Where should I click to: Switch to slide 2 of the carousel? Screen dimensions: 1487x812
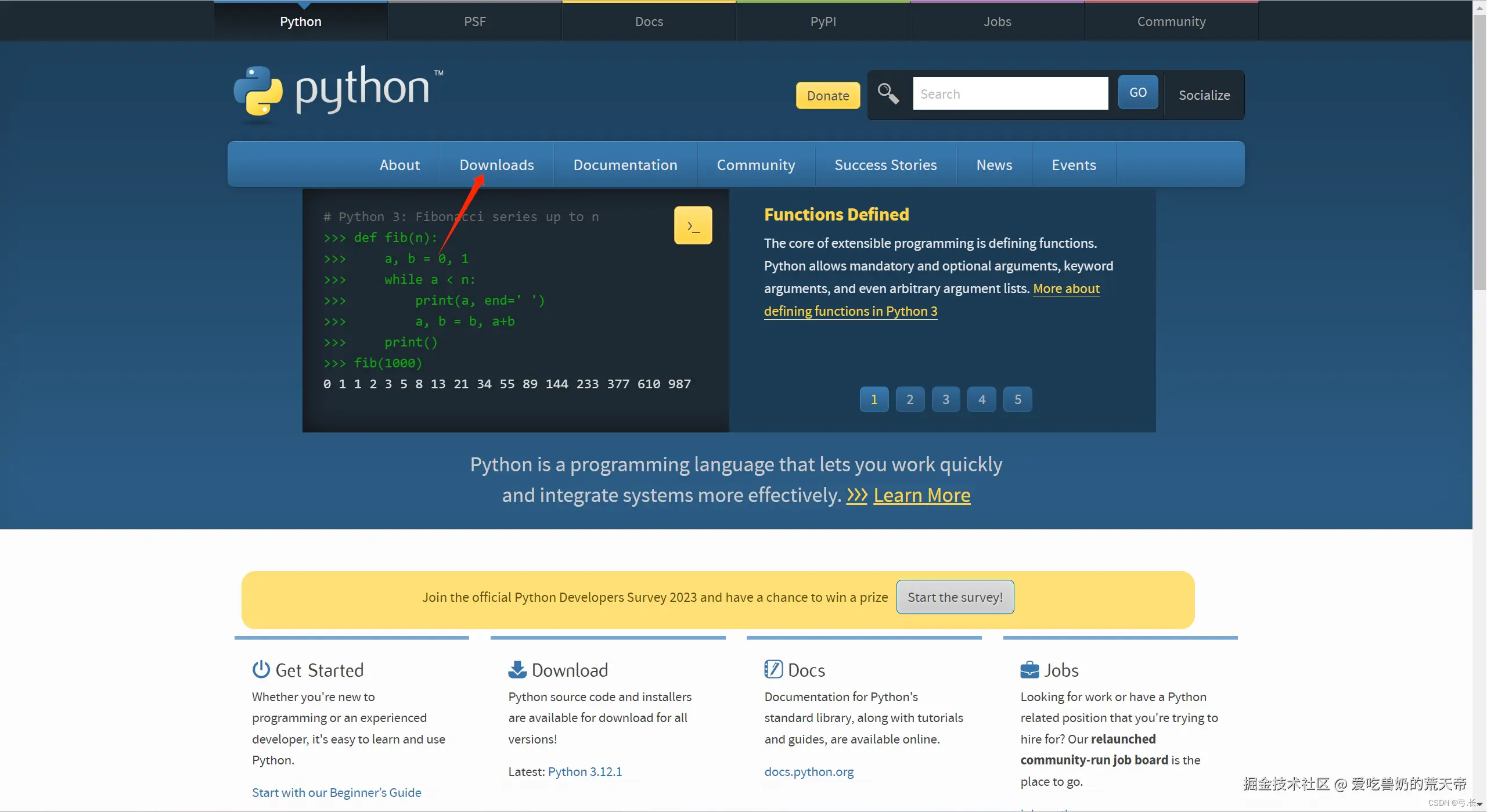909,399
